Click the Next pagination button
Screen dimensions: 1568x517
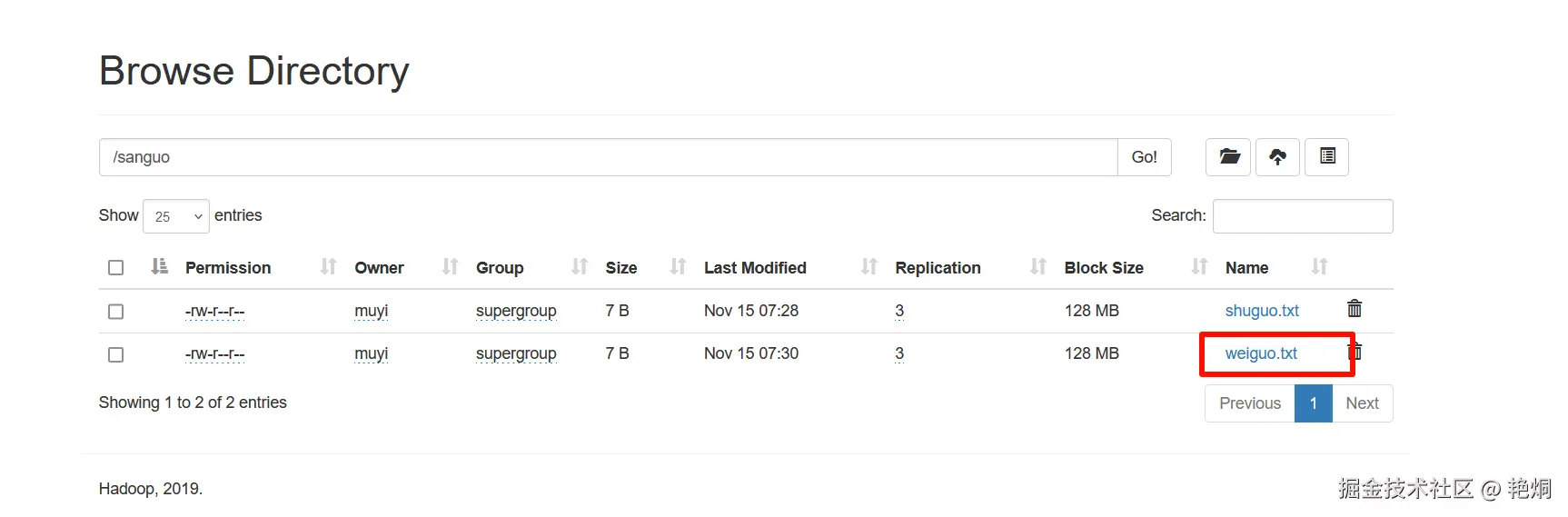(1362, 403)
